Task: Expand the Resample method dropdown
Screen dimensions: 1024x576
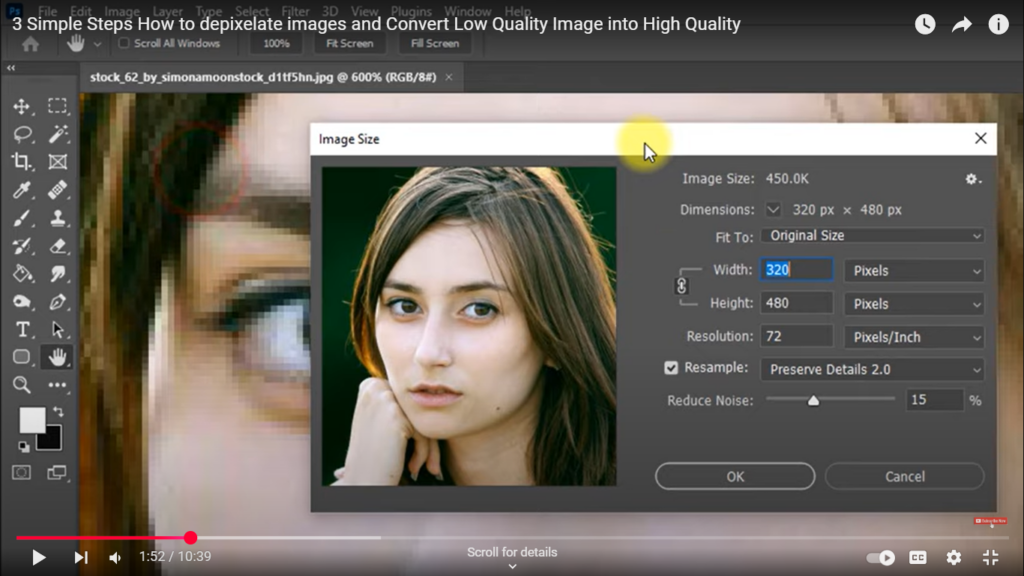Action: click(872, 369)
